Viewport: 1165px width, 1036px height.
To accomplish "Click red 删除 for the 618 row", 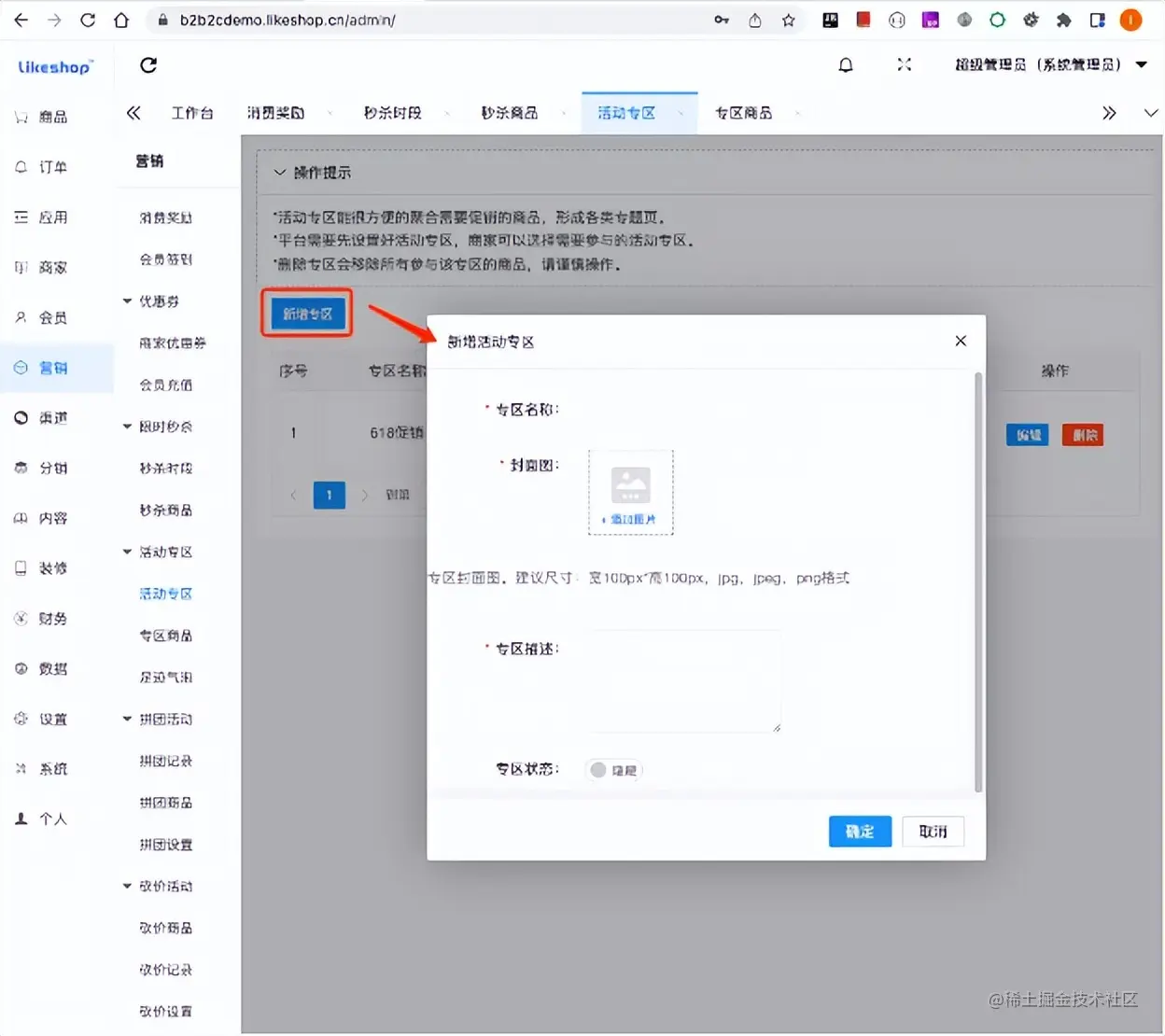I will (x=1083, y=435).
